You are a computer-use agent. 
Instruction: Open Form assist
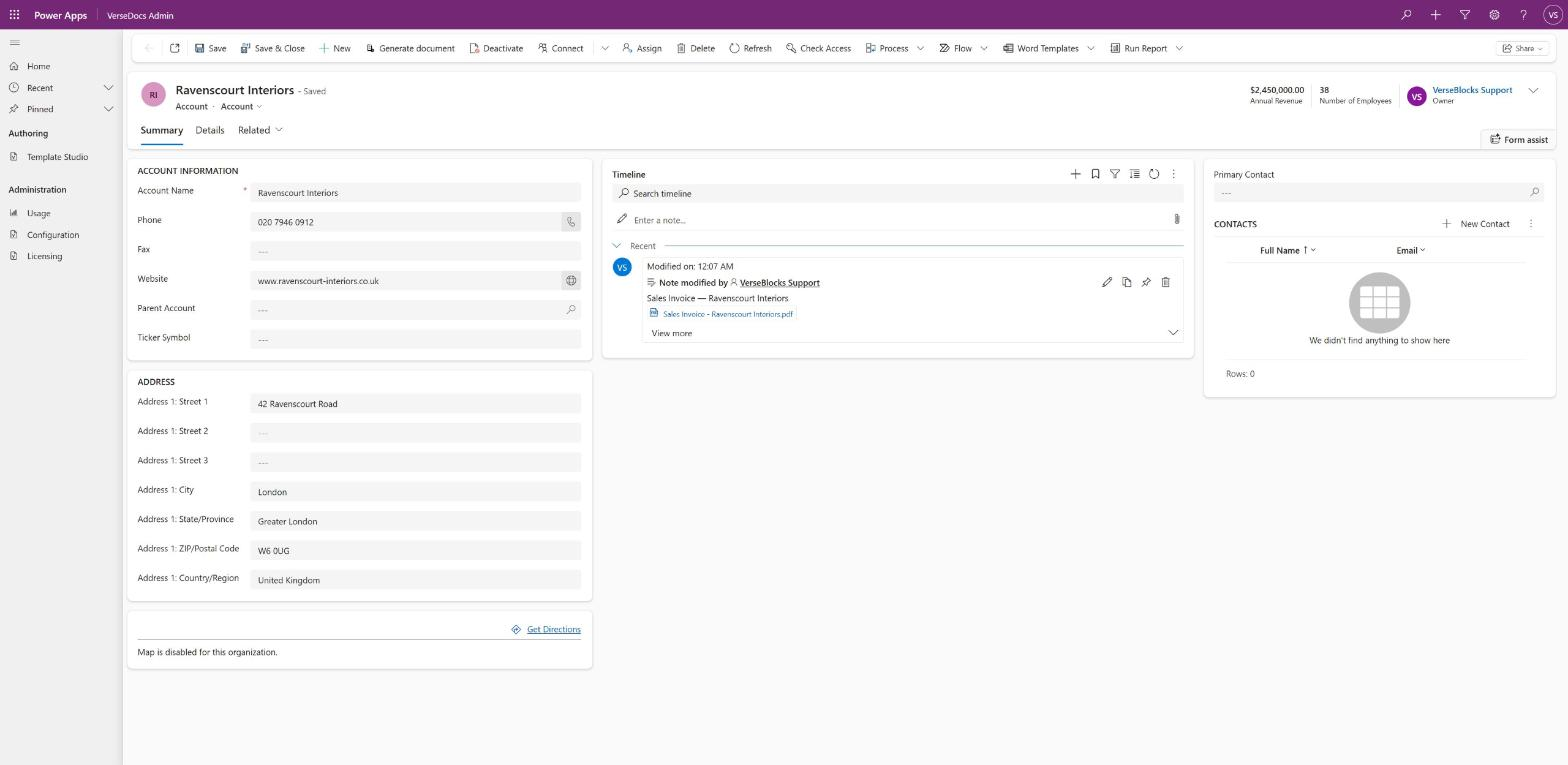pyautogui.click(x=1518, y=140)
